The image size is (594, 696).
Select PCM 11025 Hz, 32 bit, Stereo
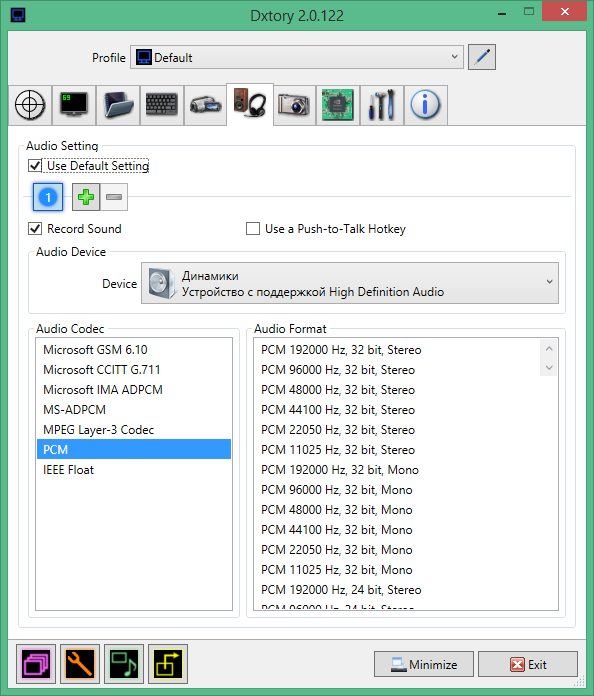(397, 450)
